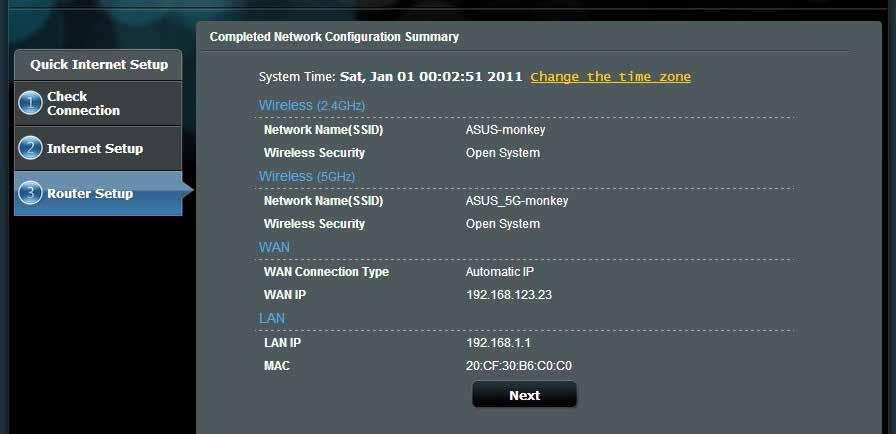The width and height of the screenshot is (896, 434).
Task: Open the Internet Setup step
Action: coord(98,148)
